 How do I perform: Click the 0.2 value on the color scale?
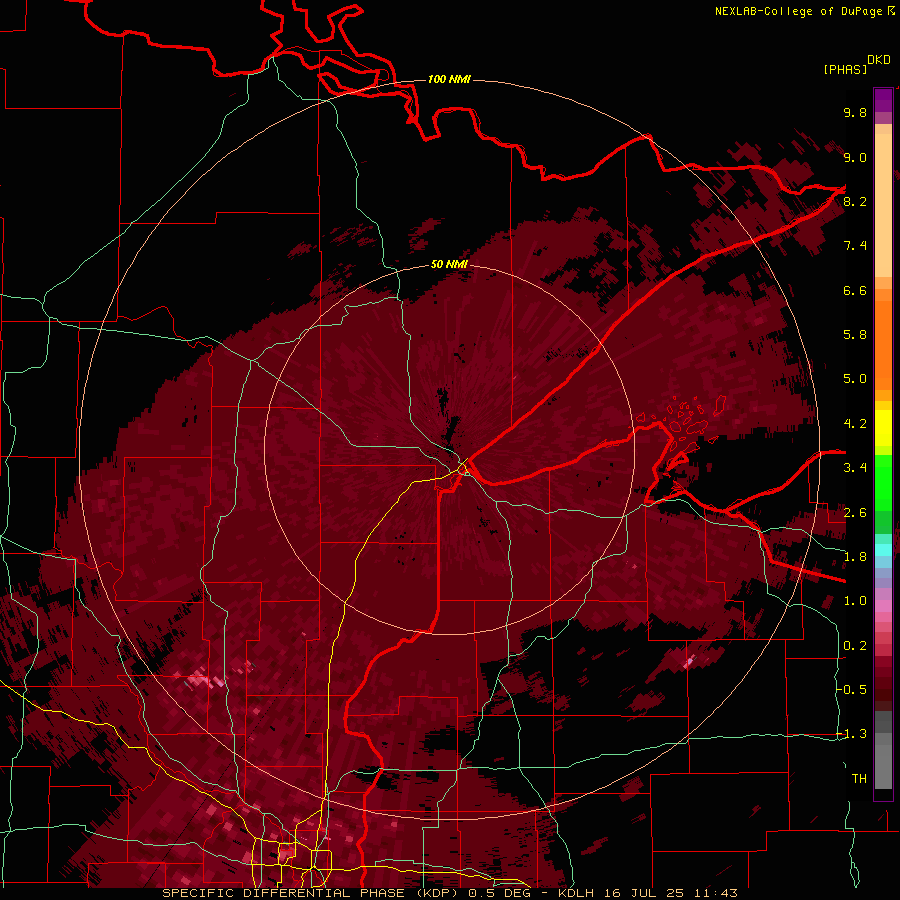(855, 646)
